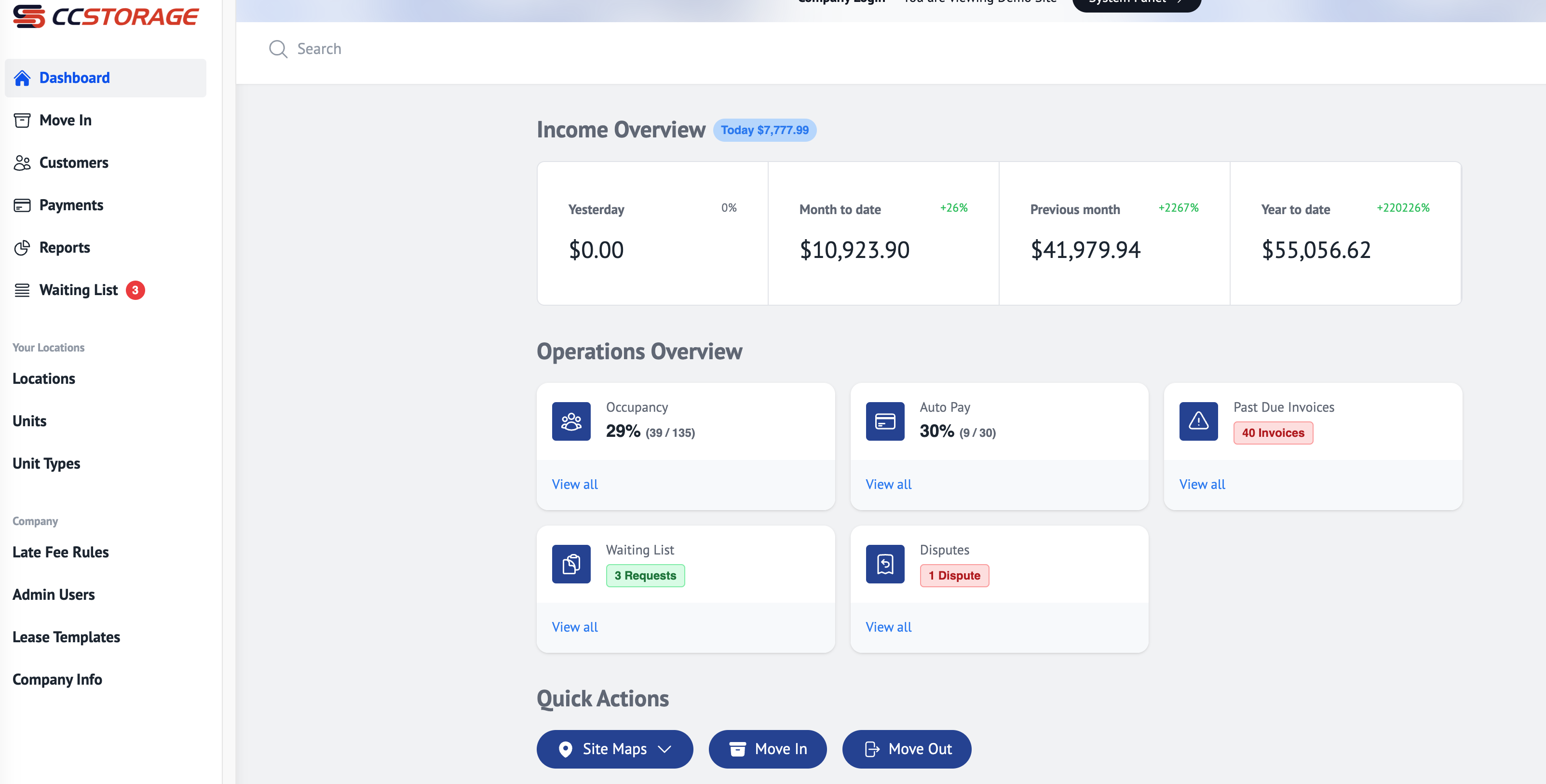Click the Dashboard home icon
The image size is (1546, 784).
coord(22,78)
